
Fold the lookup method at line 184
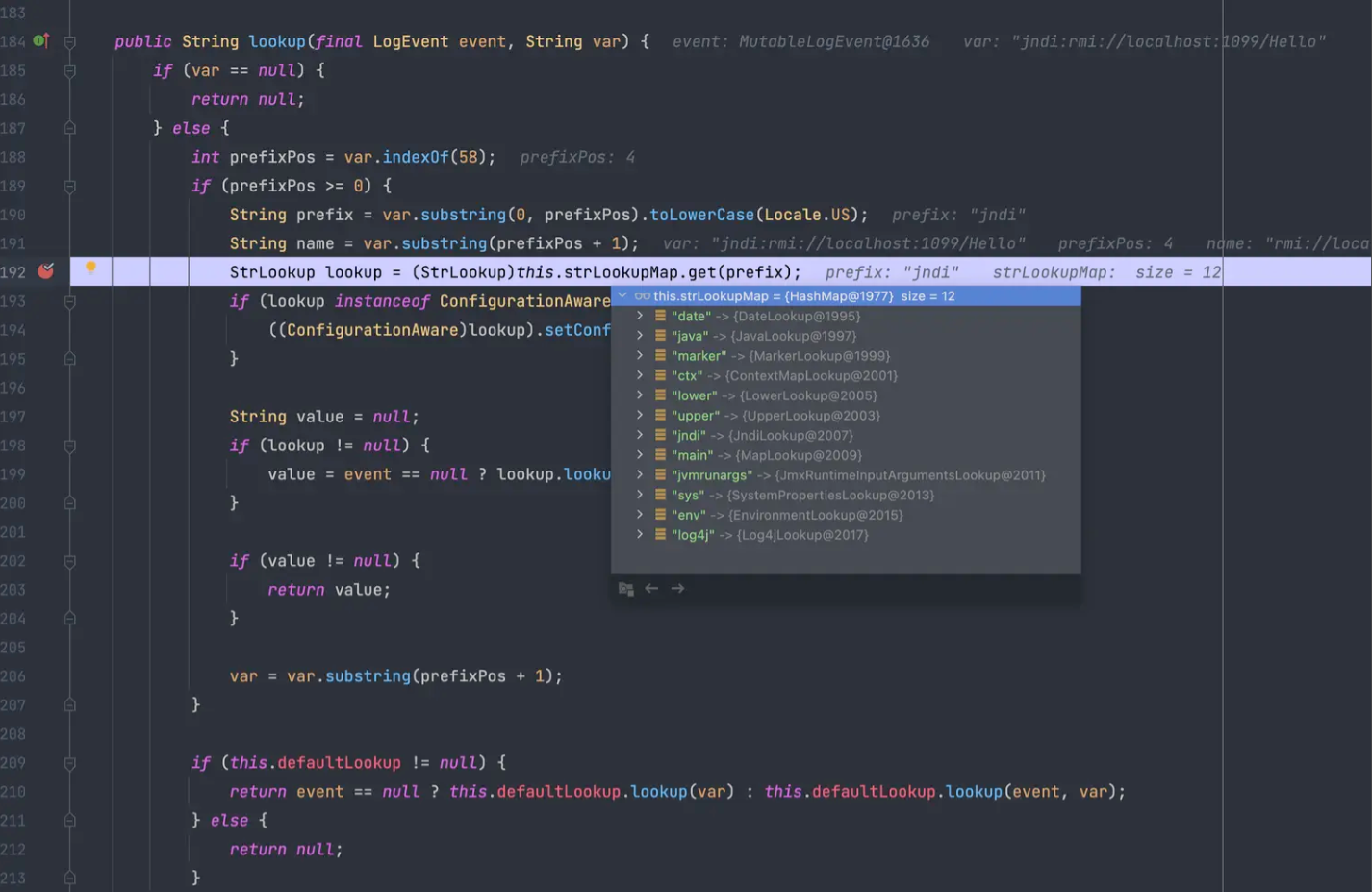point(69,41)
